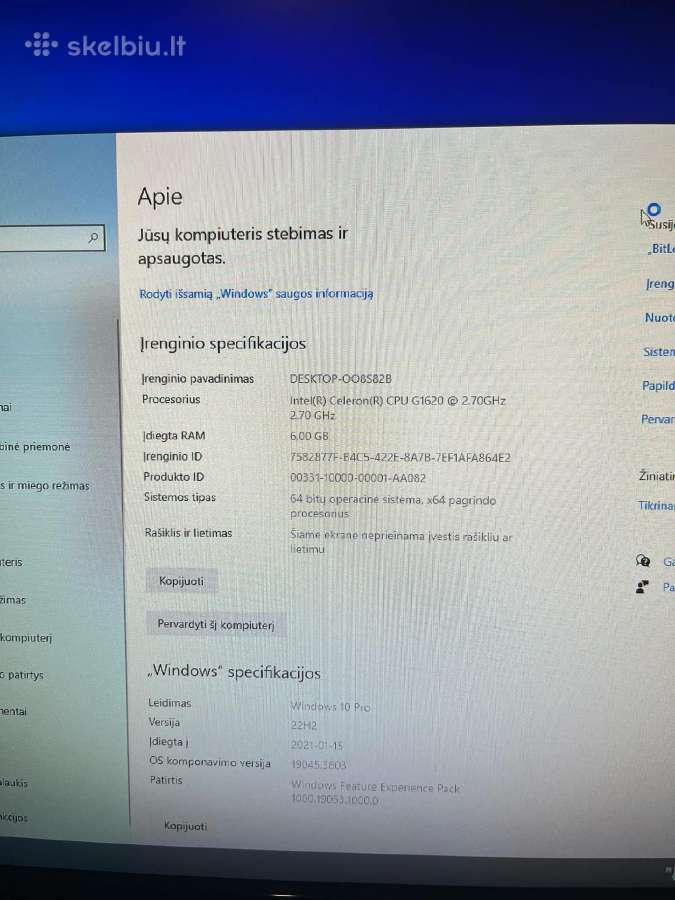
Task: Focus the settings search field
Action: coord(52,238)
